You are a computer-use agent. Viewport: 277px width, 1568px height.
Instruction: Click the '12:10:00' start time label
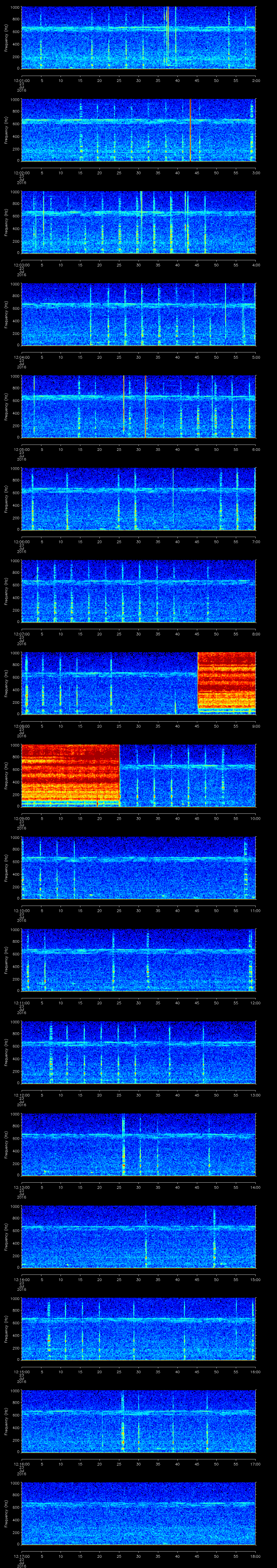tap(21, 910)
